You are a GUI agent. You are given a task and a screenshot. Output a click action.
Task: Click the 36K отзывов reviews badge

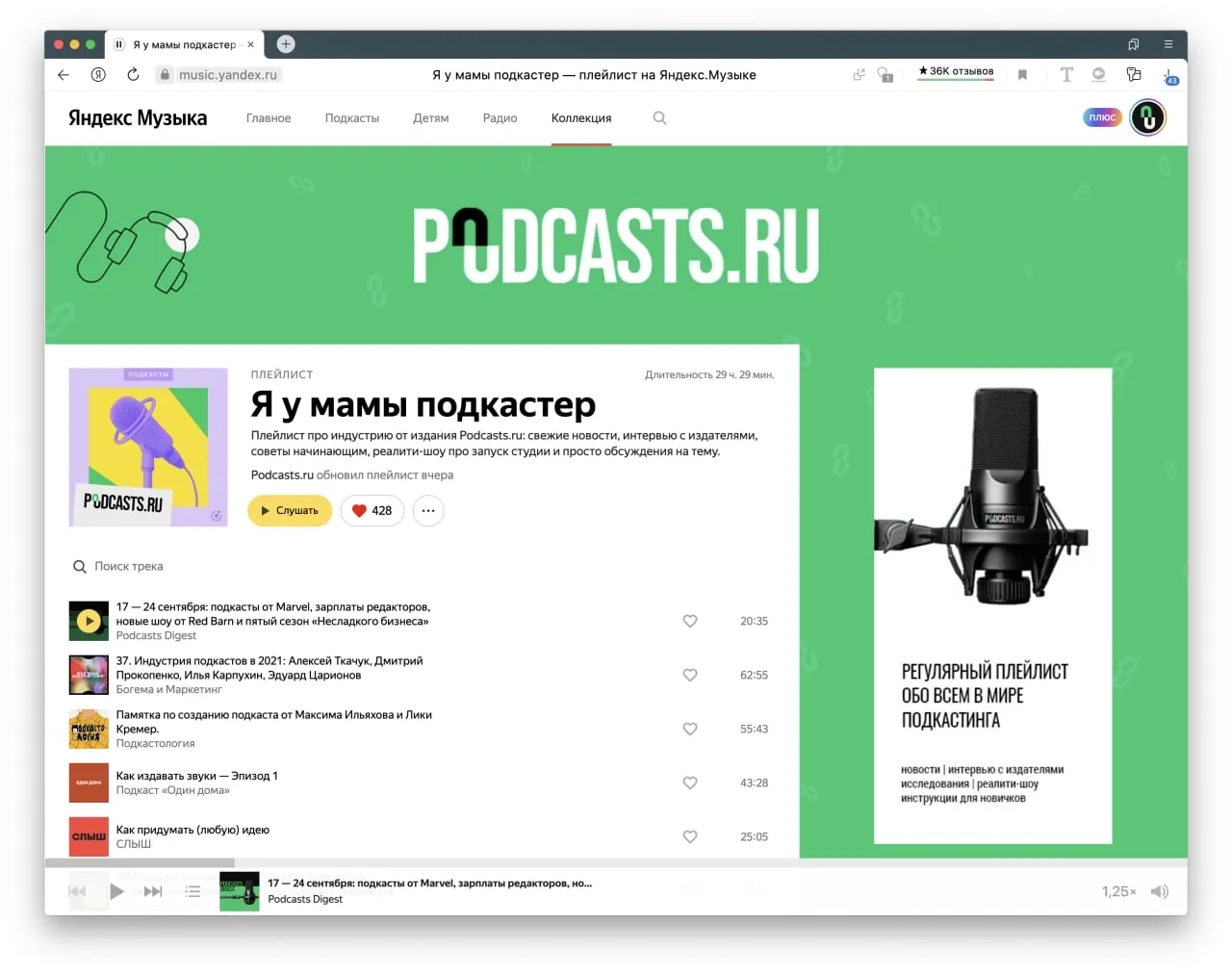pyautogui.click(x=956, y=72)
